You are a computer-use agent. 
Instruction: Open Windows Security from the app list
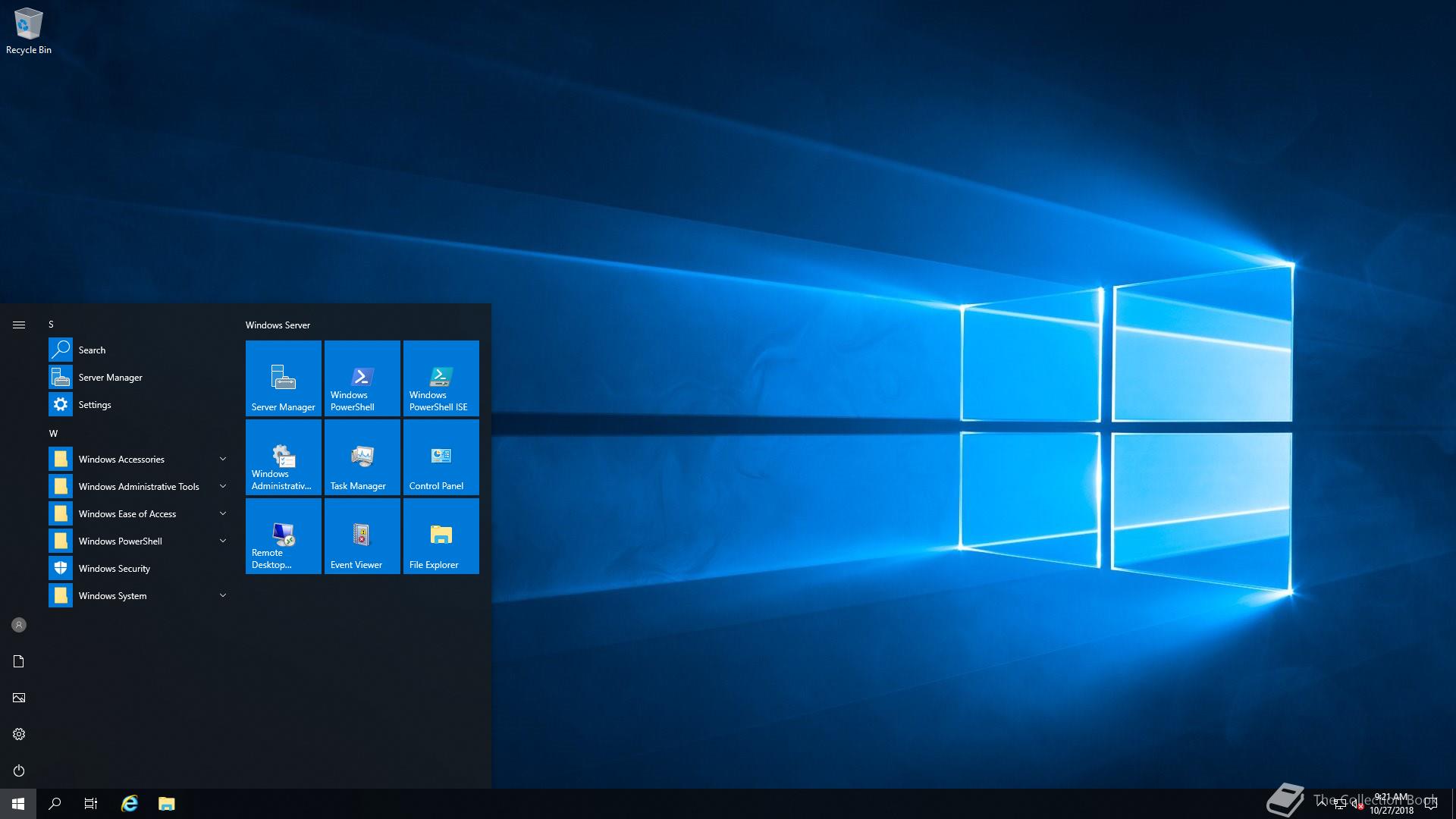pos(114,568)
